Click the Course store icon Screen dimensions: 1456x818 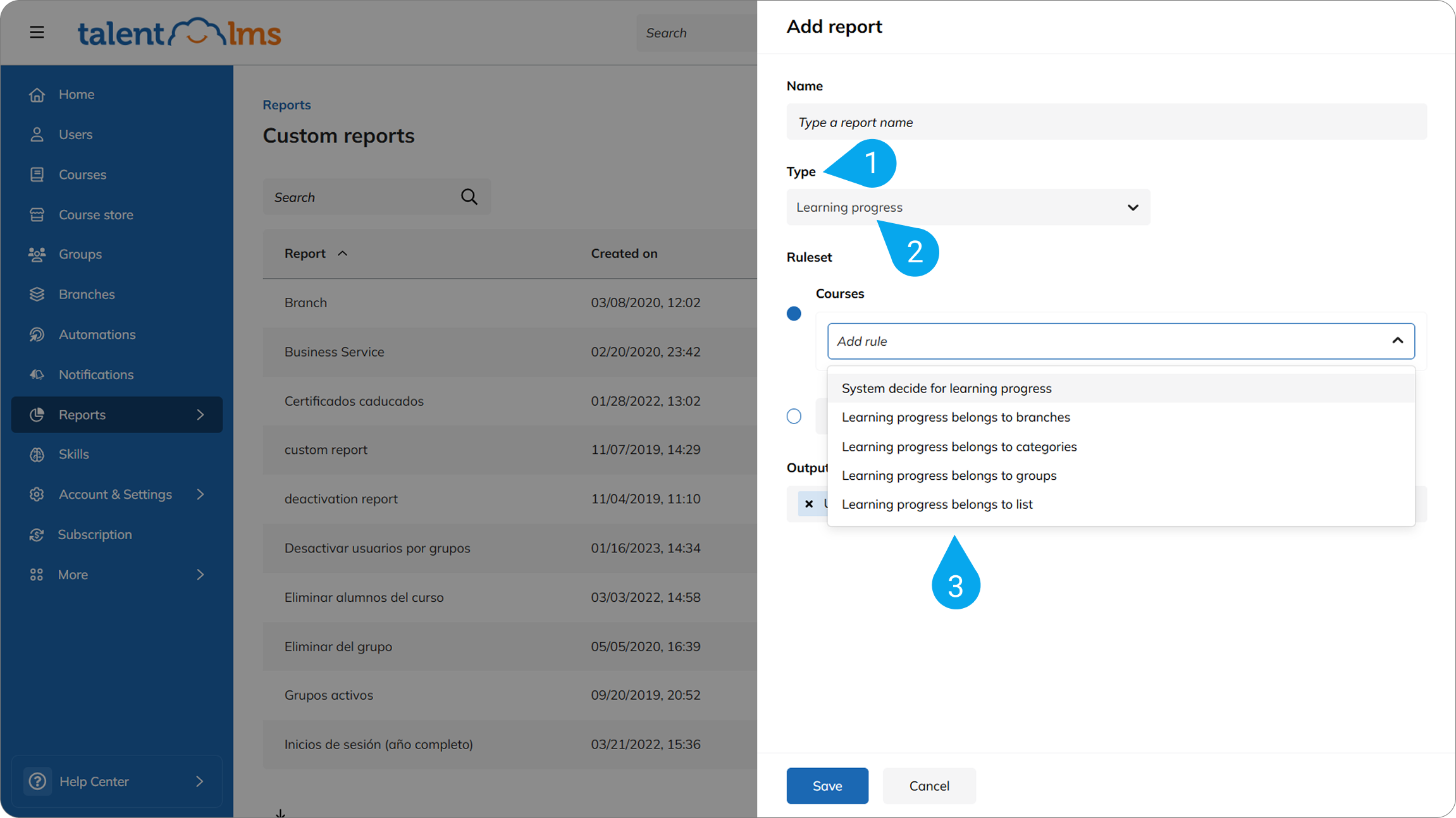coord(37,214)
